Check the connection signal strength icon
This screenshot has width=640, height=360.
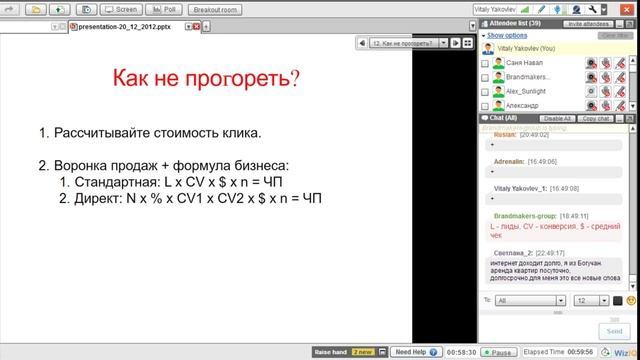point(525,9)
